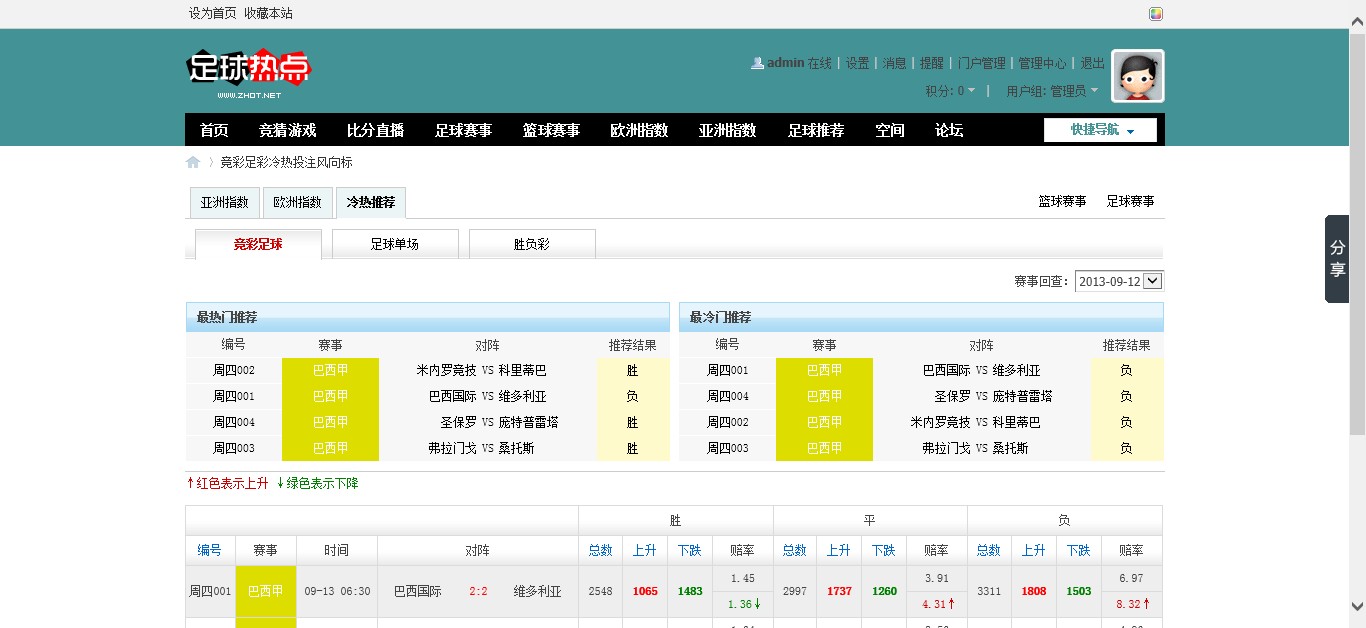Open 比分直播 in the navigation bar
The image size is (1366, 628).
click(x=375, y=130)
